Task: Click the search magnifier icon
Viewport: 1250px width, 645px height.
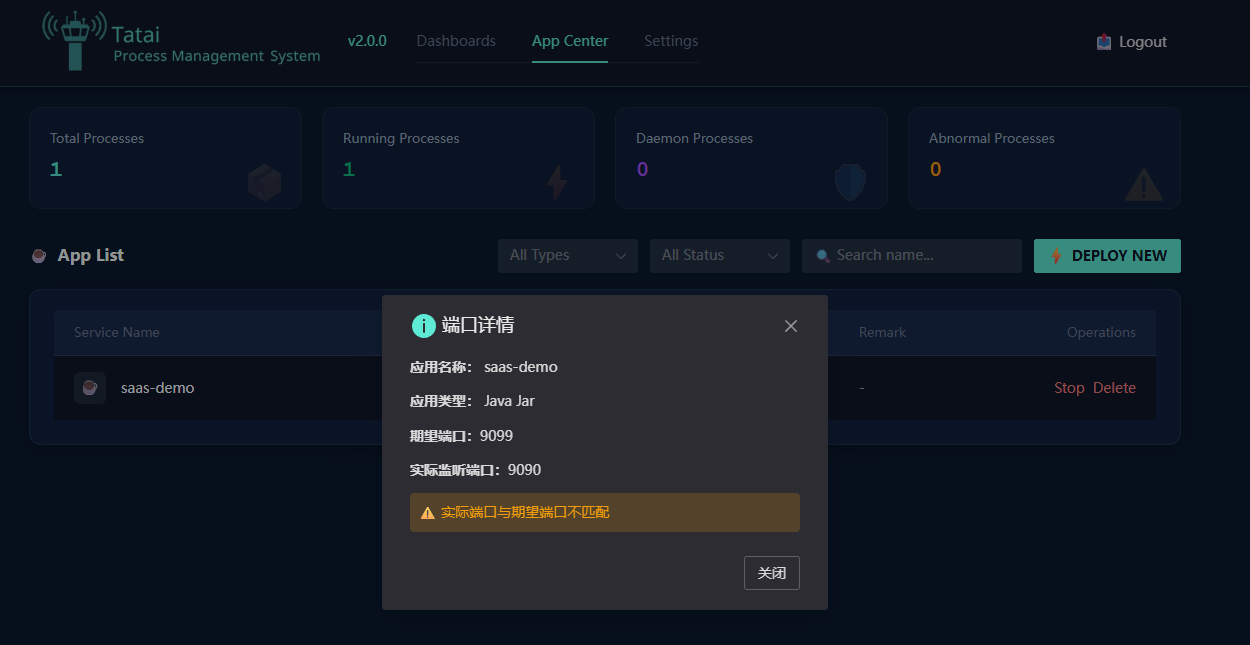Action: tap(823, 255)
